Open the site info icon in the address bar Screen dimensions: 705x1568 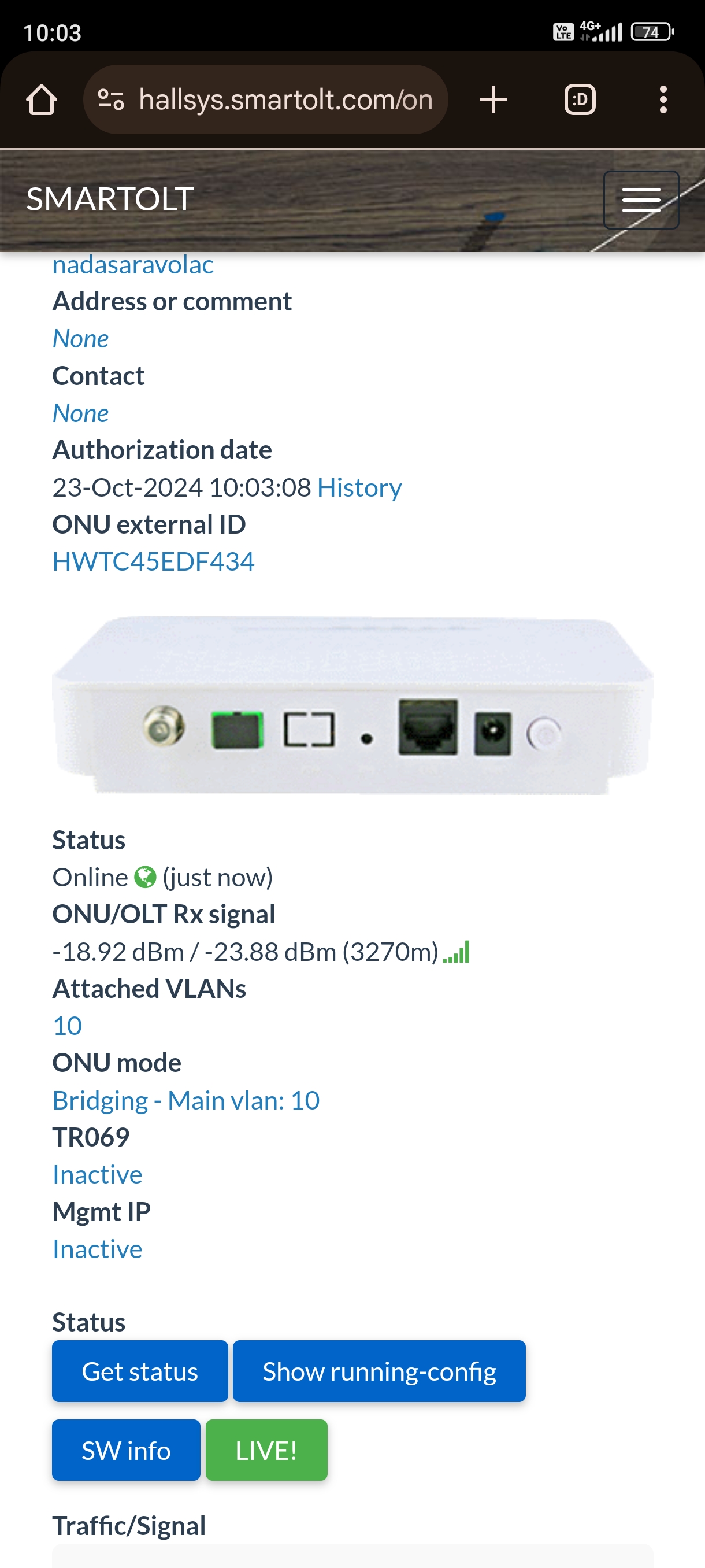(112, 100)
